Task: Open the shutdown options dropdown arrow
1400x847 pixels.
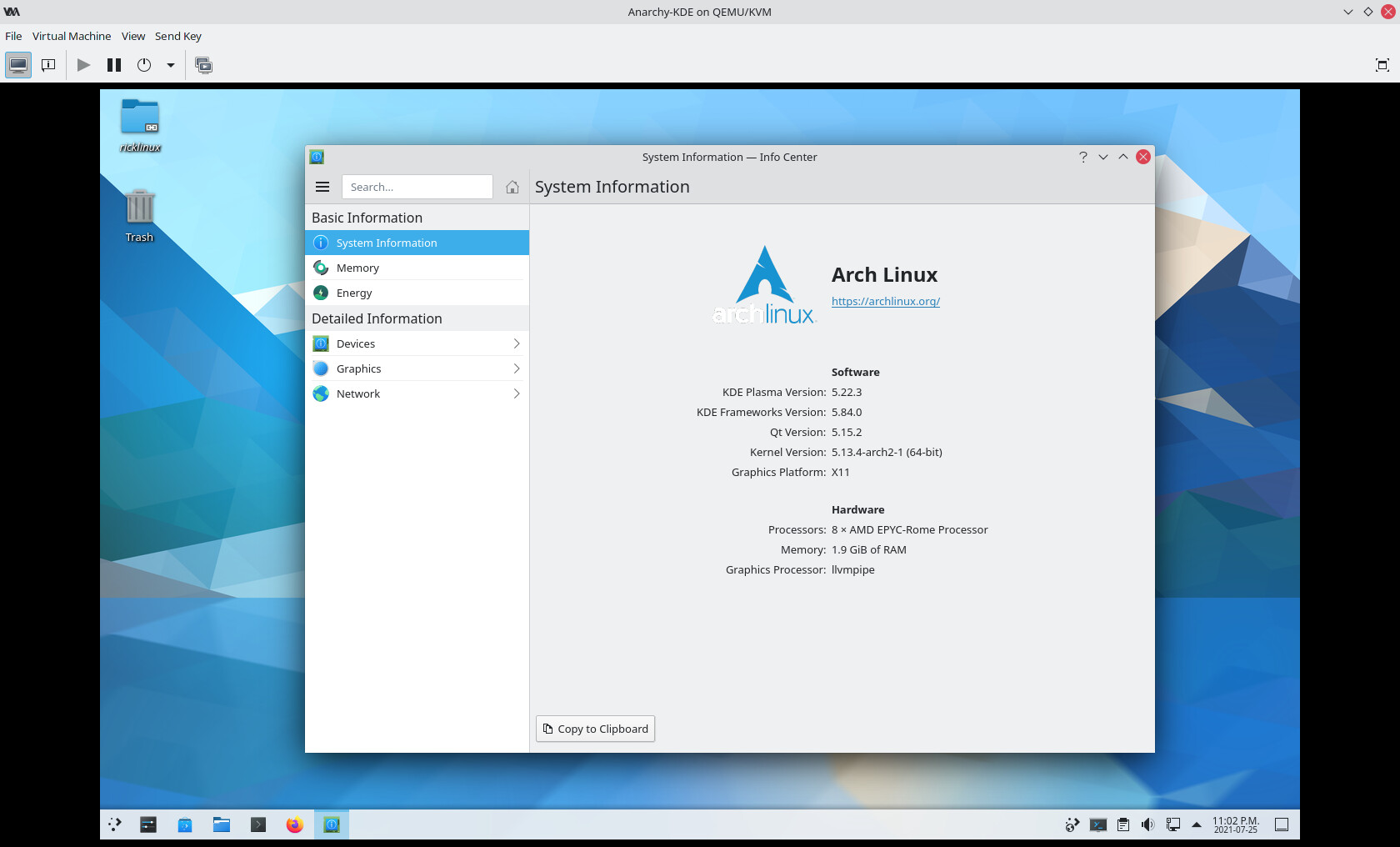Action: point(171,65)
